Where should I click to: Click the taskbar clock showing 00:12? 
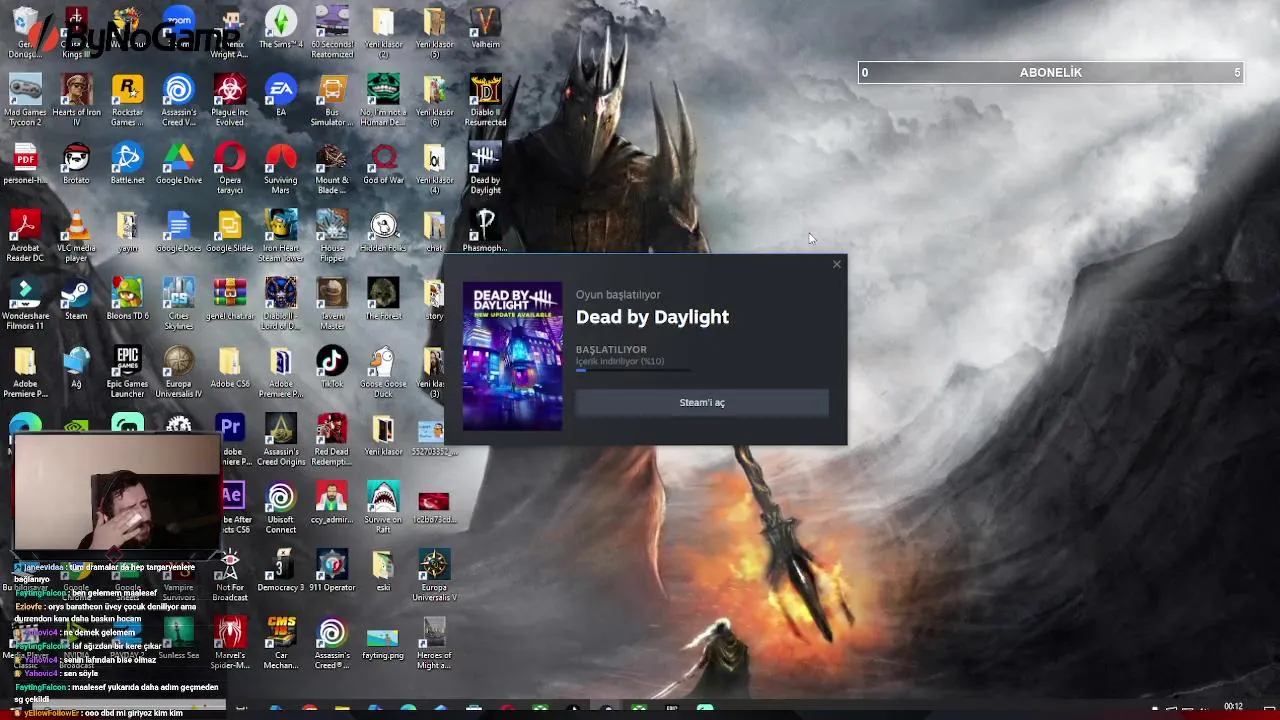[1233, 707]
